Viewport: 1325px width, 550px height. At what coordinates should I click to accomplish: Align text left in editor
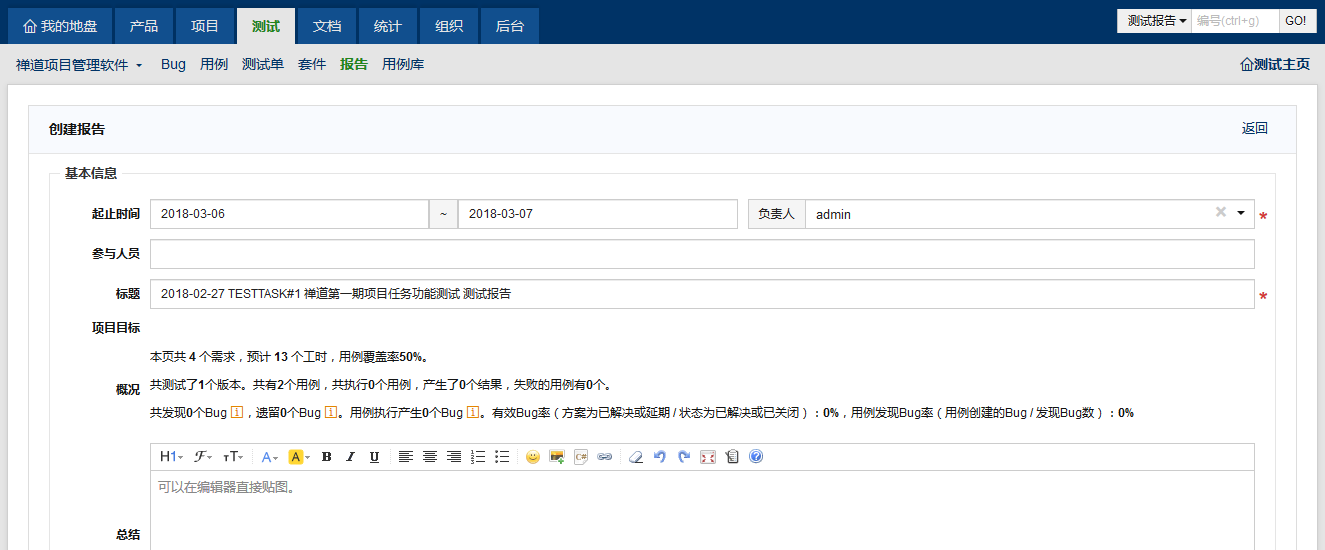tap(405, 457)
